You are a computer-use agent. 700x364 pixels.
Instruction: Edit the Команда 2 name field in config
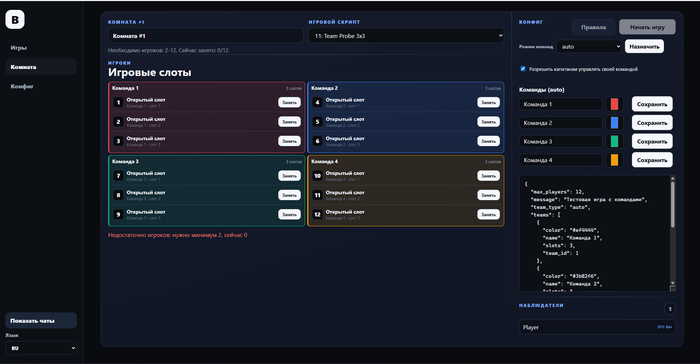561,123
